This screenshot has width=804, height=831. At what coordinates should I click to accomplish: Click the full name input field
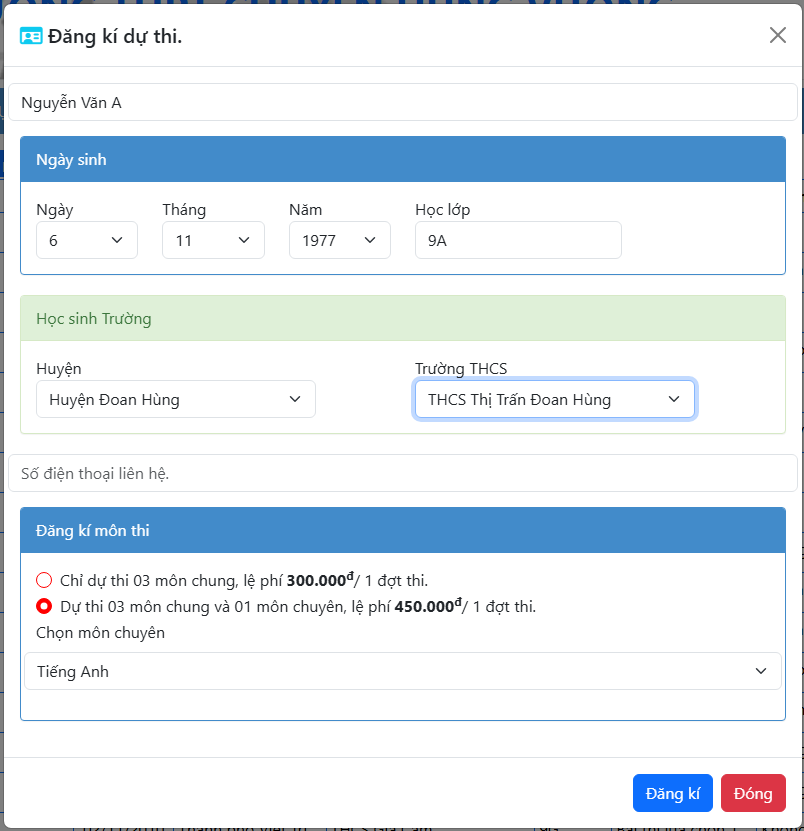tap(402, 102)
